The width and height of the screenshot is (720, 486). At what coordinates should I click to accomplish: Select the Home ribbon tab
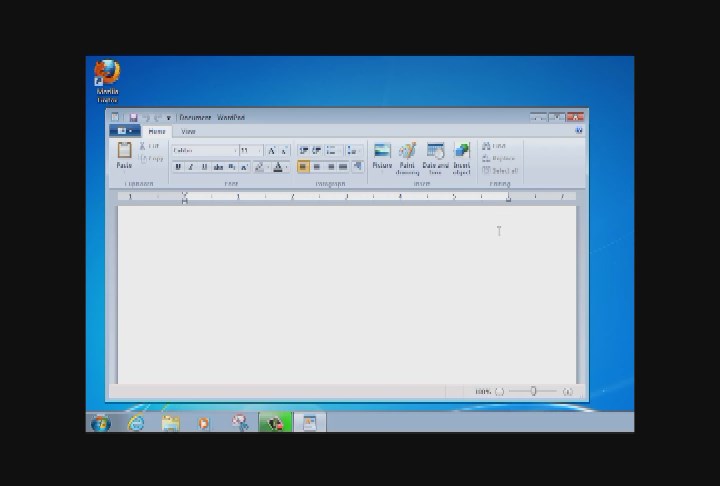(x=157, y=131)
